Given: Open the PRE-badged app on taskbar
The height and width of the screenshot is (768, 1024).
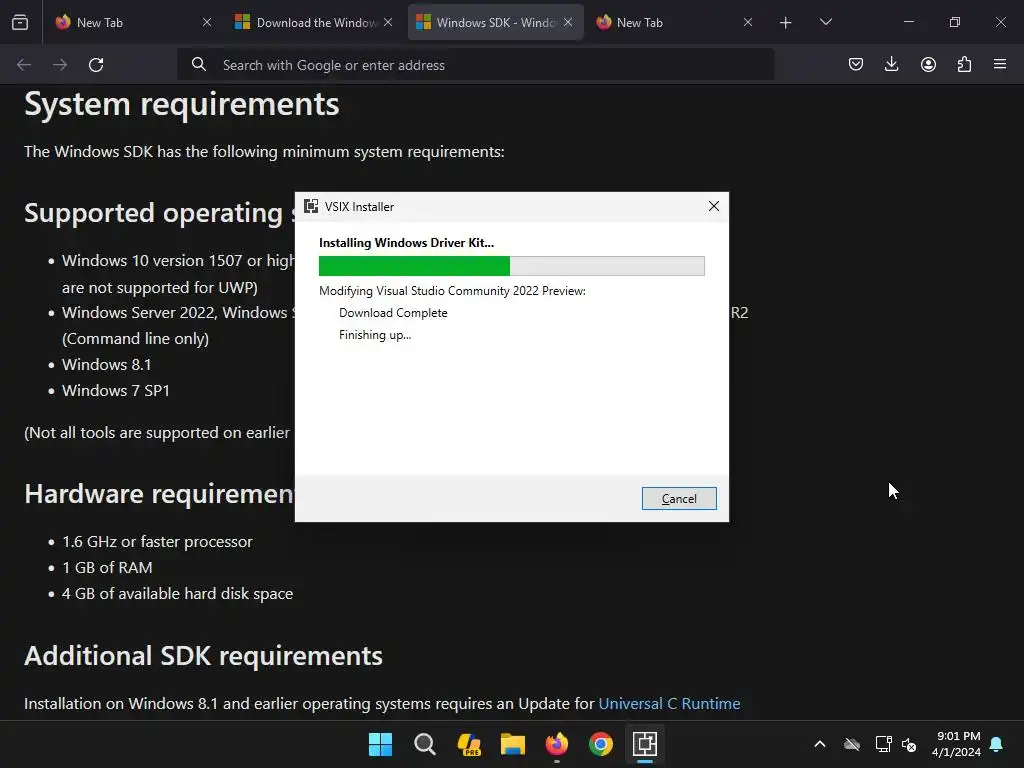Looking at the screenshot, I should click(469, 744).
